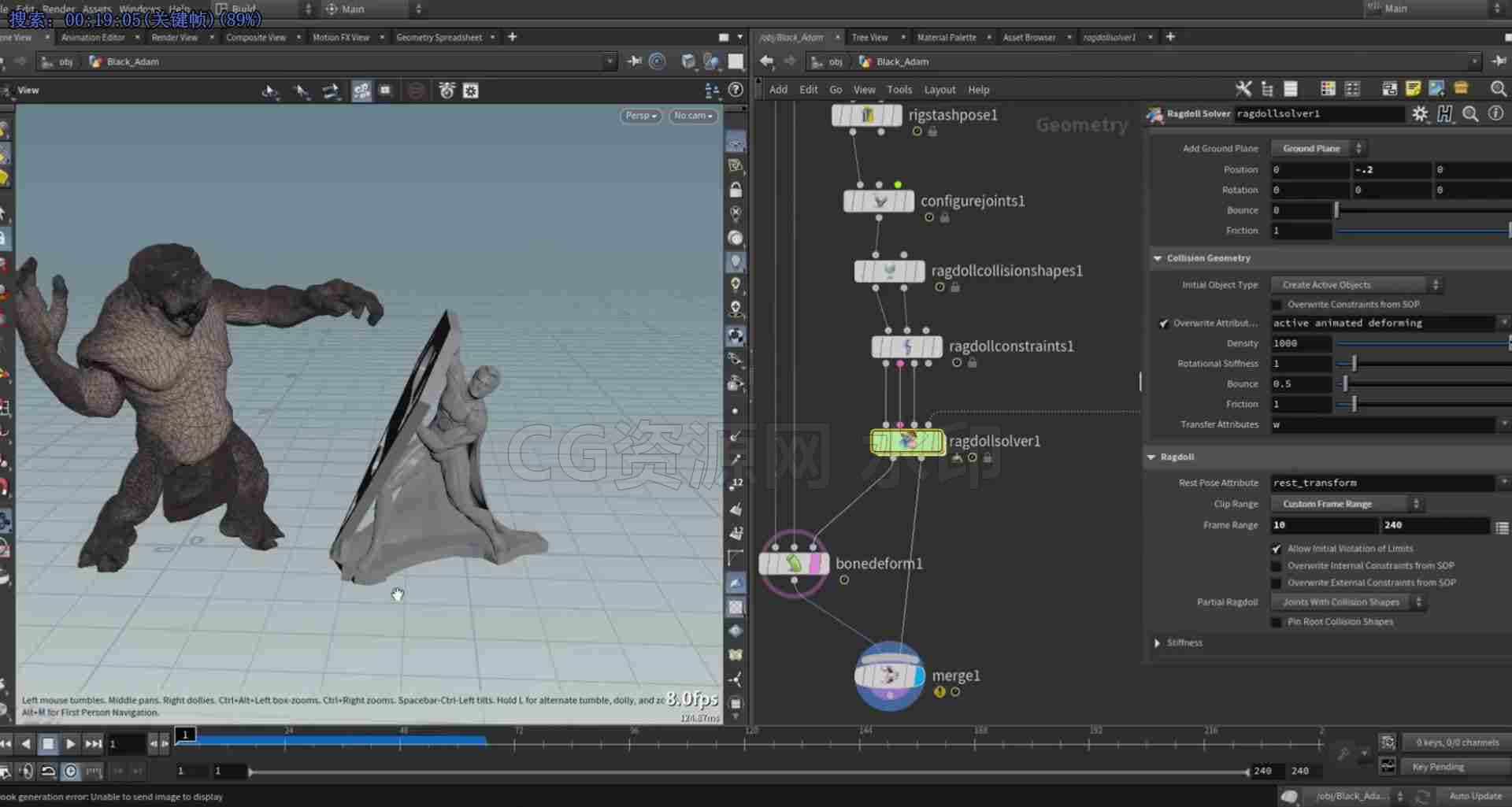
Task: Click the wrench tools icon in network editor
Action: 1243,88
